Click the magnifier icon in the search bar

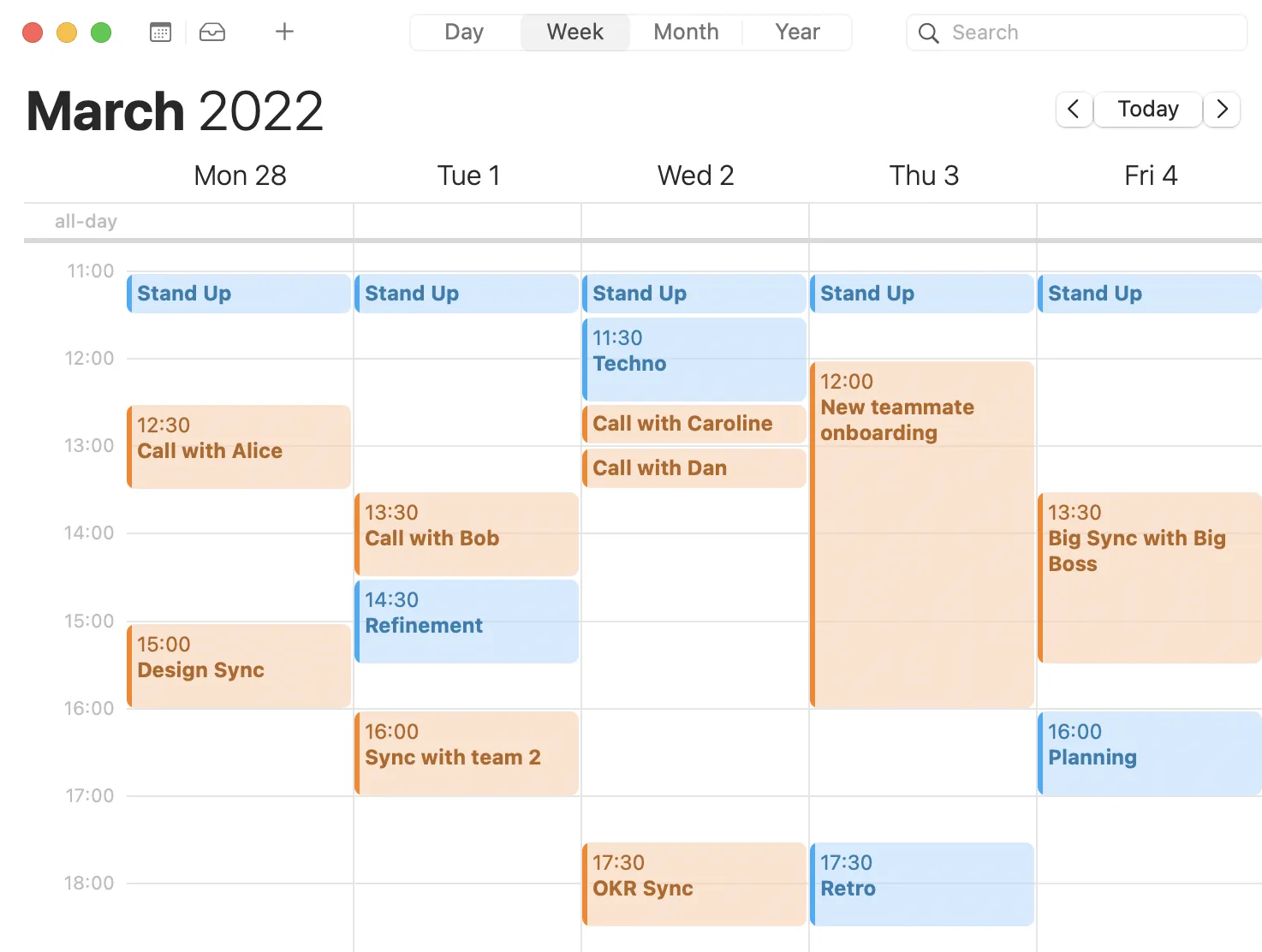pos(928,33)
